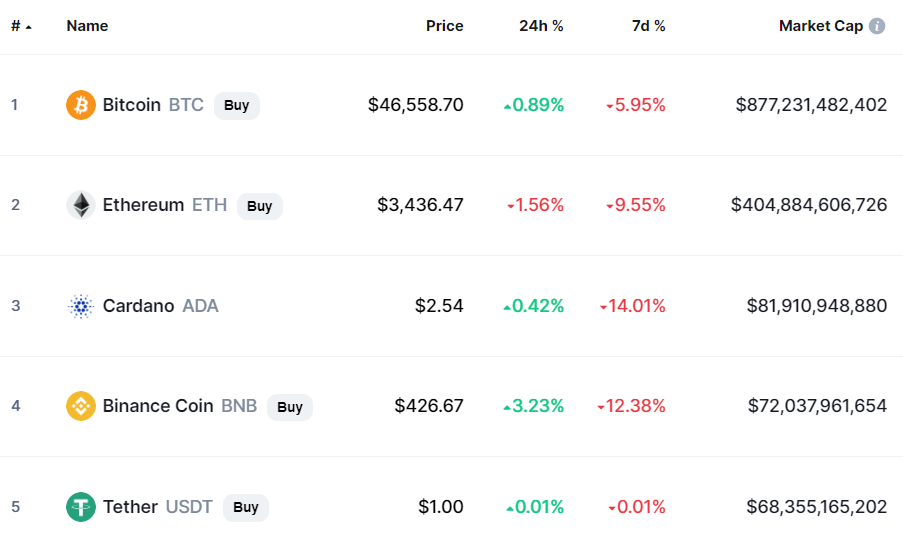Sort by the 24h % column
The height and width of the screenshot is (546, 903).
point(541,26)
